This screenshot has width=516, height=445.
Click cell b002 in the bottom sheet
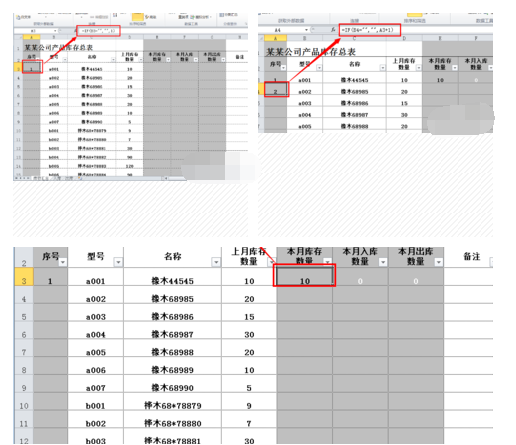pyautogui.click(x=95, y=419)
